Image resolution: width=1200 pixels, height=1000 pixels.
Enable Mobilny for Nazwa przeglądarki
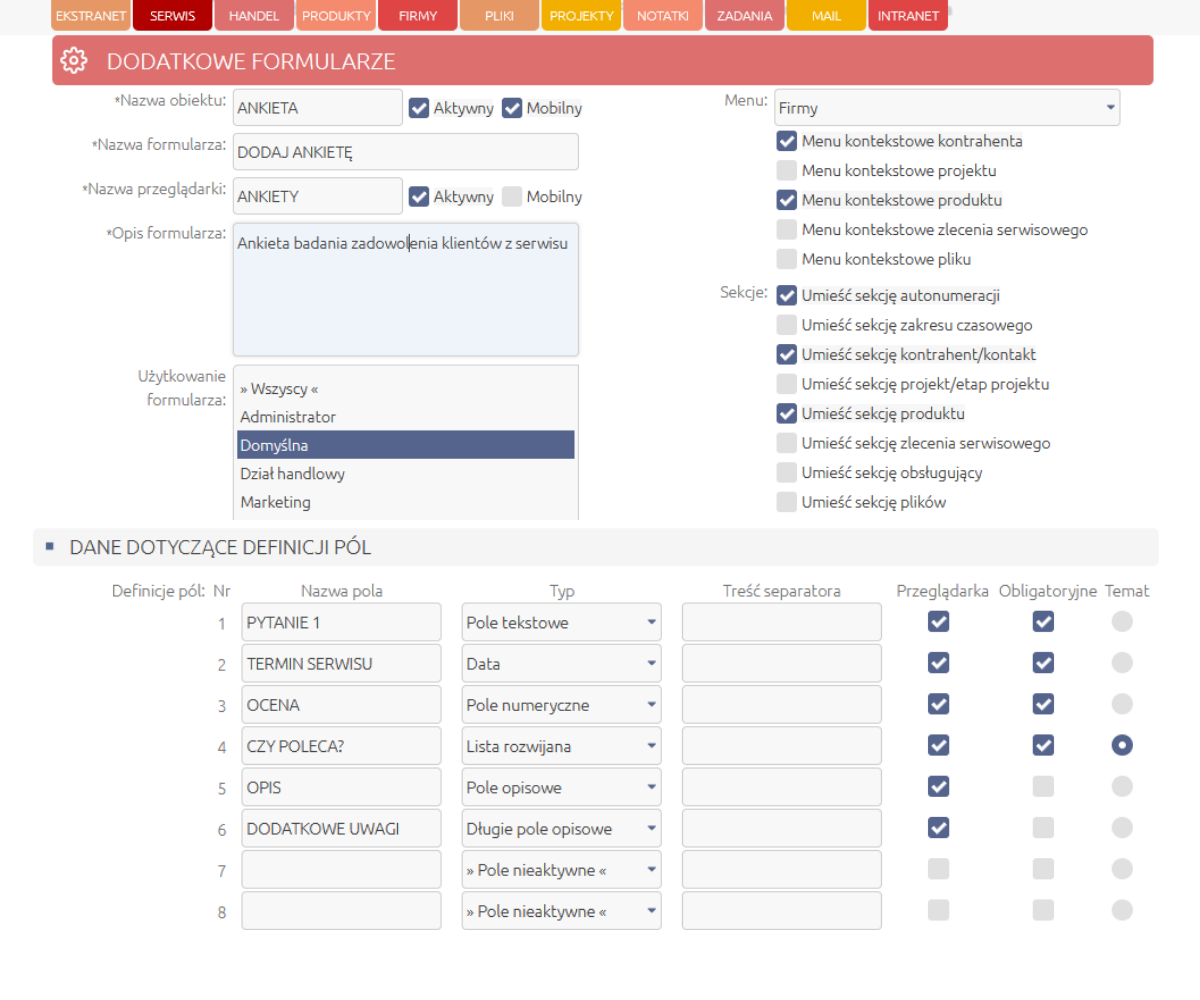pos(512,197)
